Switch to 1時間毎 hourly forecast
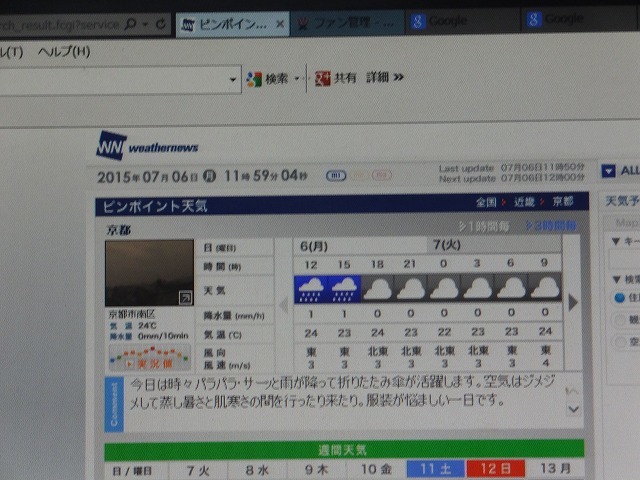The width and height of the screenshot is (640, 480). (484, 226)
